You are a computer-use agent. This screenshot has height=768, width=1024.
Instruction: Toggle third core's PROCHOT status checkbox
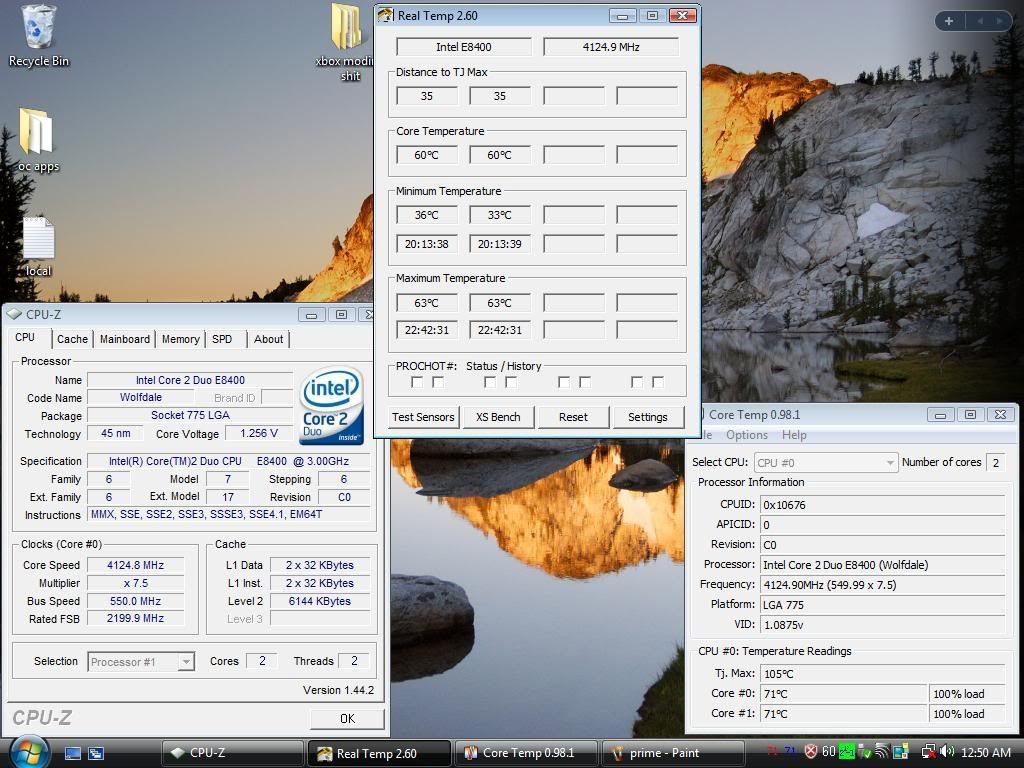pos(564,382)
